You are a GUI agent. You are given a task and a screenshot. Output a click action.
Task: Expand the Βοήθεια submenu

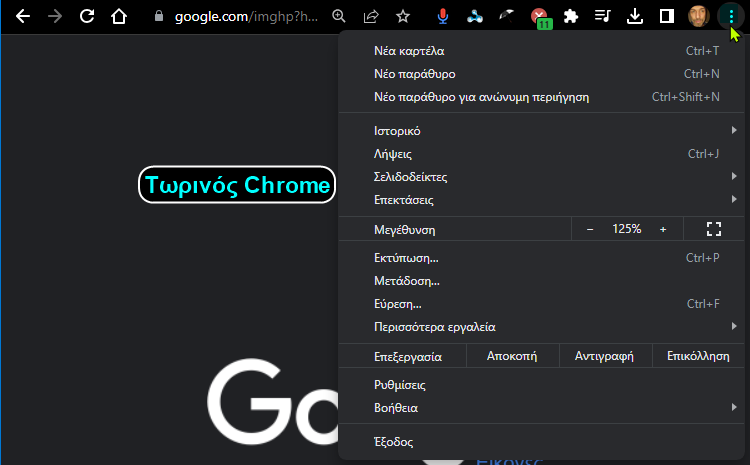(x=541, y=408)
